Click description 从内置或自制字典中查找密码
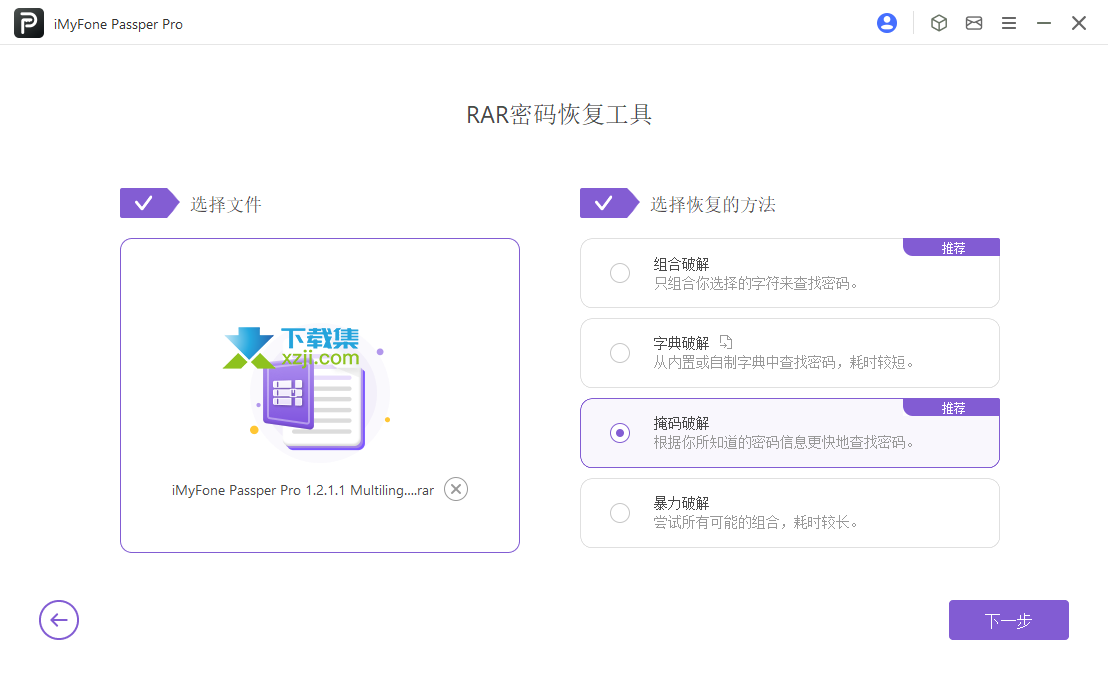Screen dimensions: 1108x678 (783, 363)
